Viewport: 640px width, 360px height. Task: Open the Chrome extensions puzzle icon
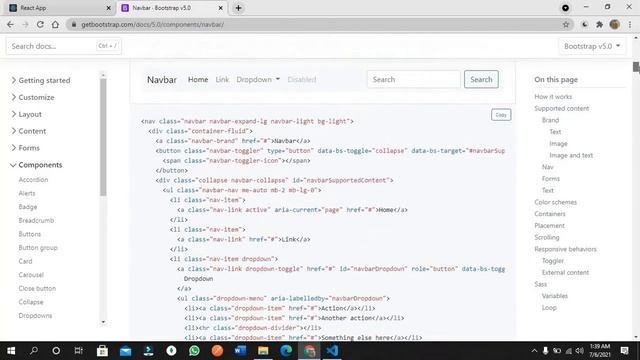coord(600,24)
